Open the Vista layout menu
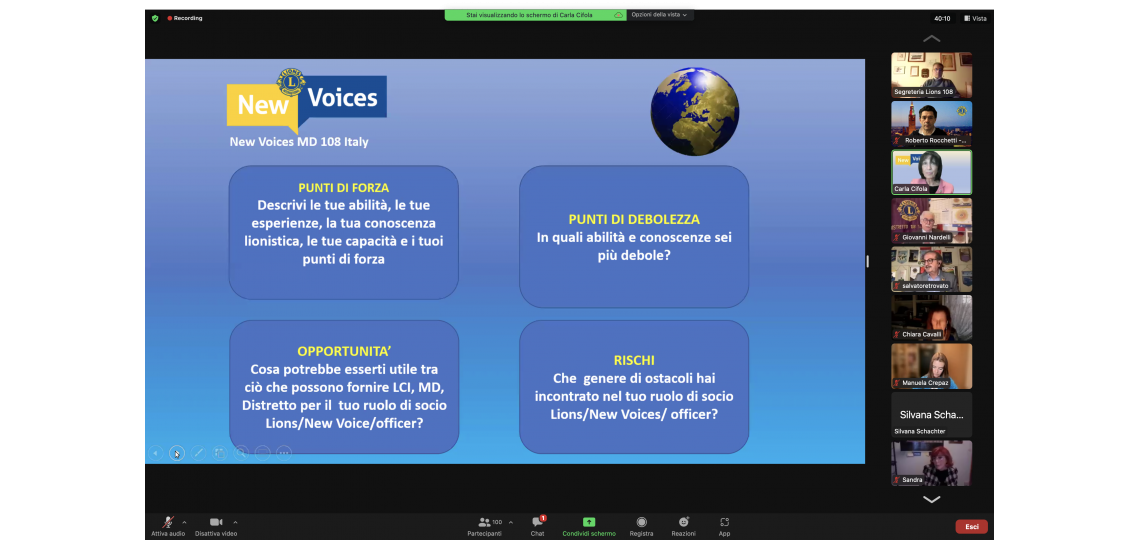The height and width of the screenshot is (540, 1140). point(975,18)
